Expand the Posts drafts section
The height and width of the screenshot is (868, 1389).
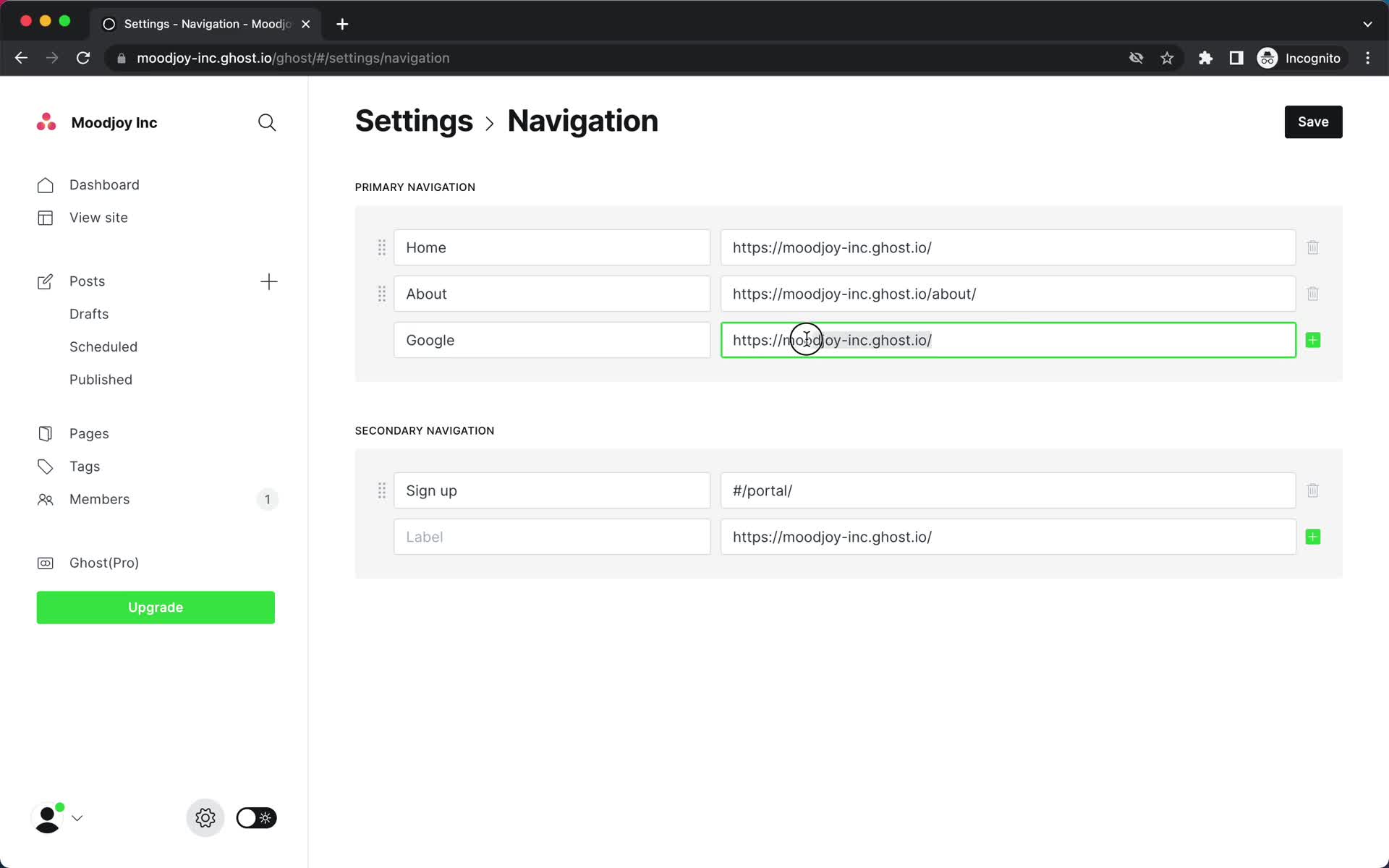[88, 314]
